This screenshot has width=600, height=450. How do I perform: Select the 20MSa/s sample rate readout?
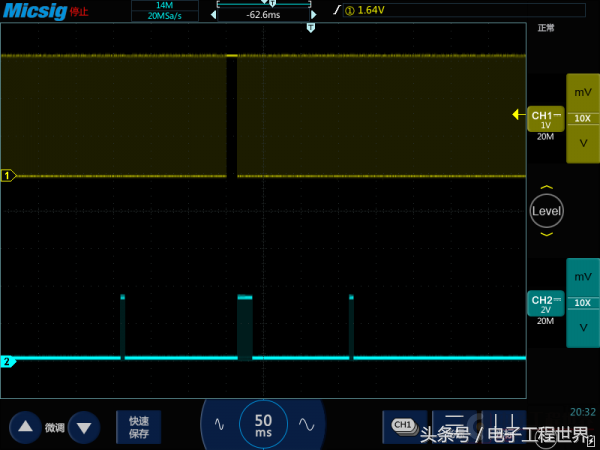coord(165,16)
